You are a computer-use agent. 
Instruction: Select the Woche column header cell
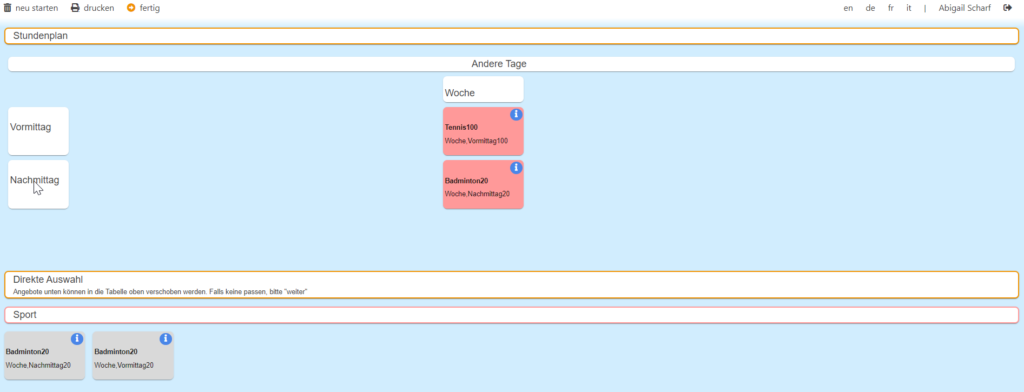point(483,90)
